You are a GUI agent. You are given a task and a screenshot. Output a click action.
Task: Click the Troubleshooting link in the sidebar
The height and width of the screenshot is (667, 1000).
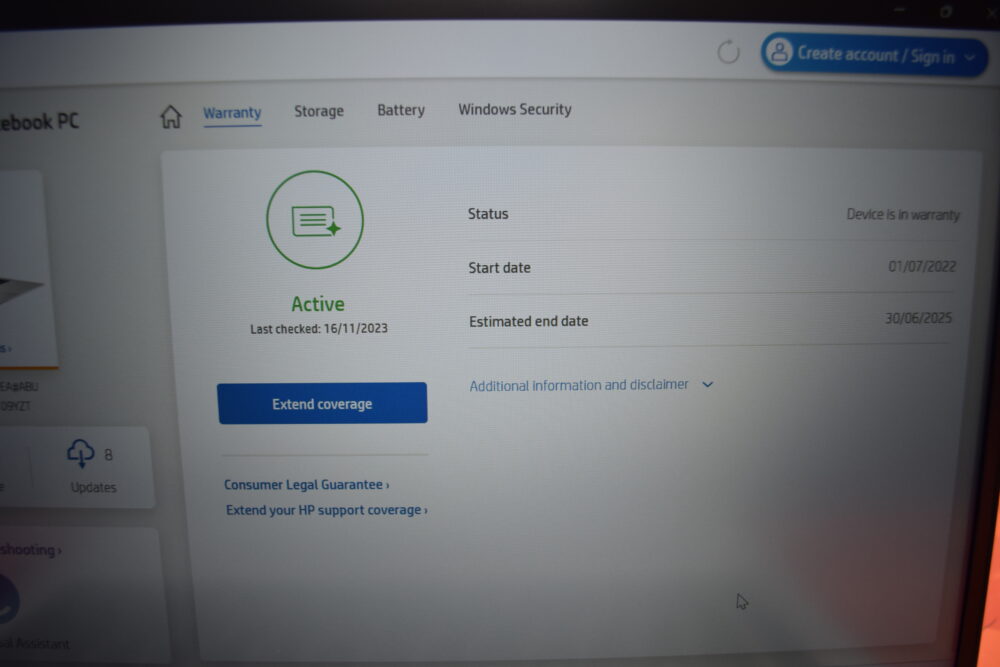(31, 550)
